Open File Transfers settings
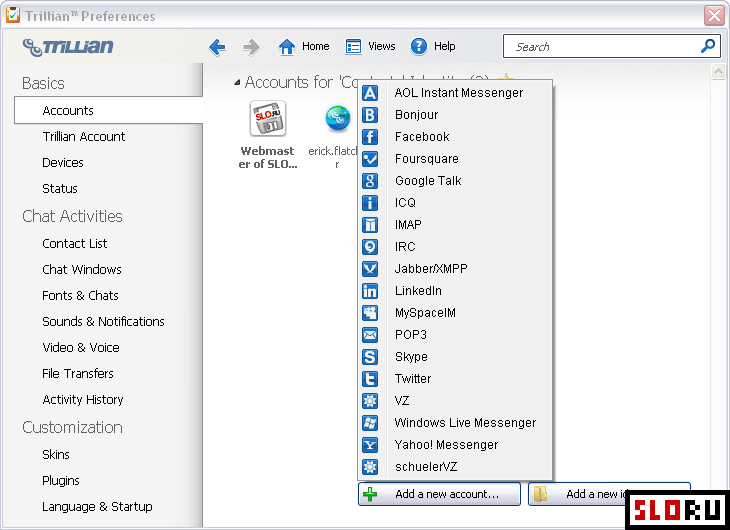 78,374
